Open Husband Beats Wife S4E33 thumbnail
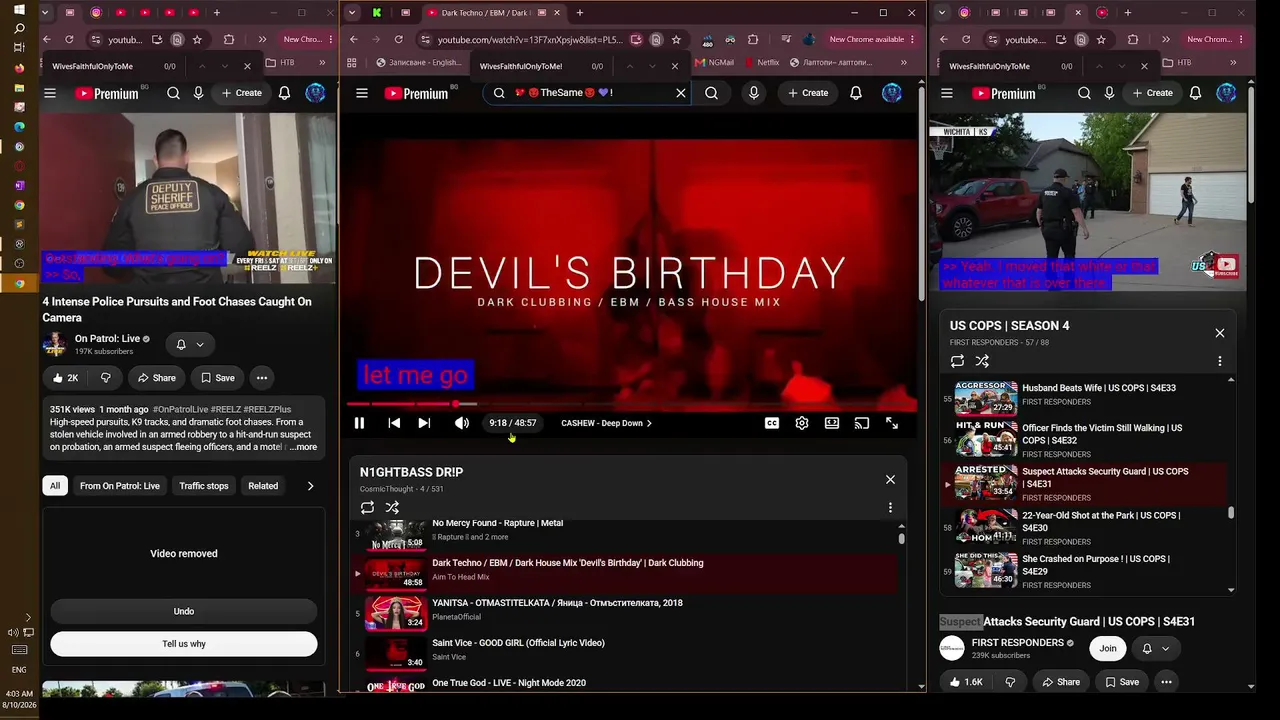 [x=986, y=399]
